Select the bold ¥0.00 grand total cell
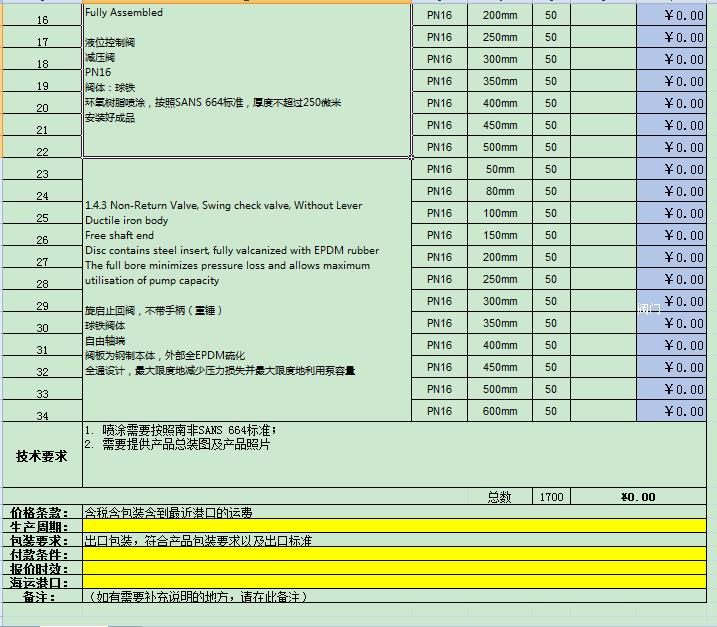The height and width of the screenshot is (627, 717). click(637, 496)
